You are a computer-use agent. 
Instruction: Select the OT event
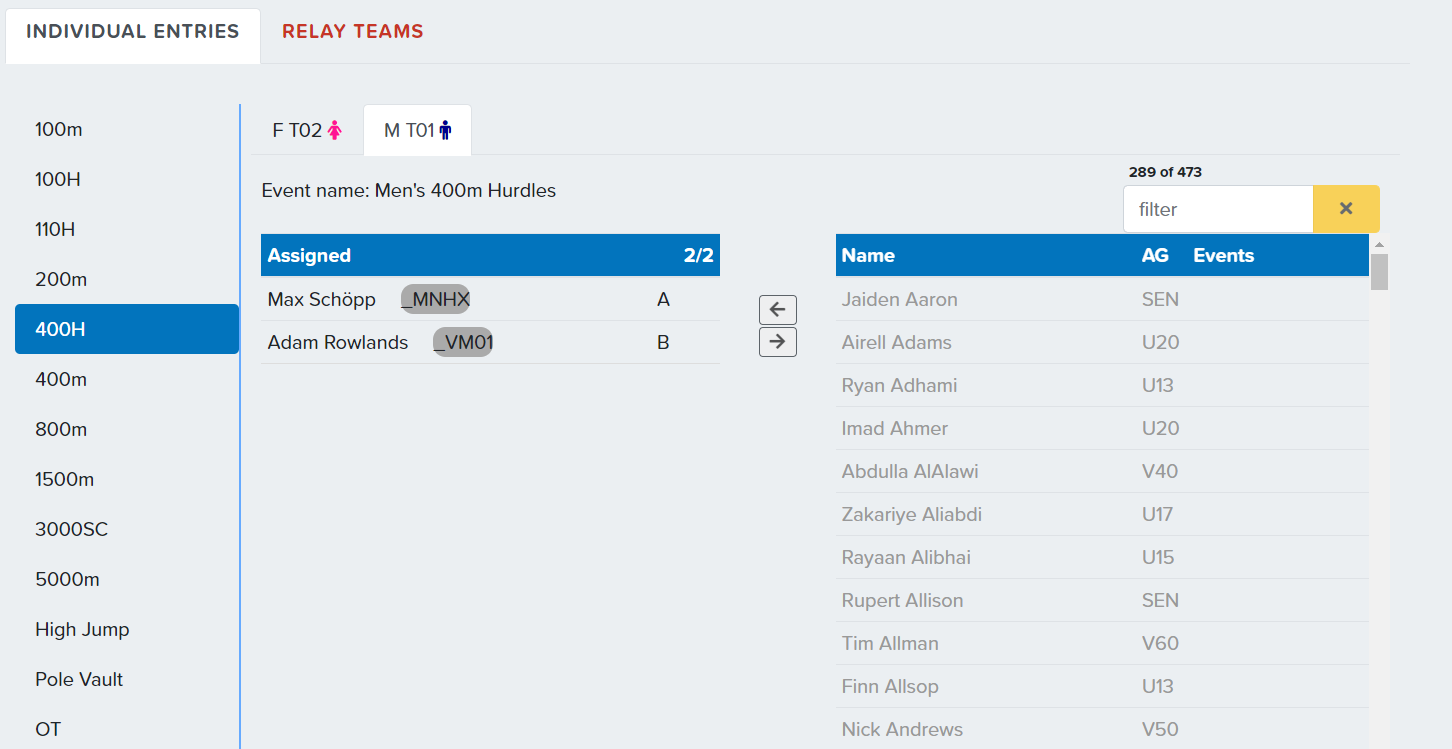tap(47, 729)
